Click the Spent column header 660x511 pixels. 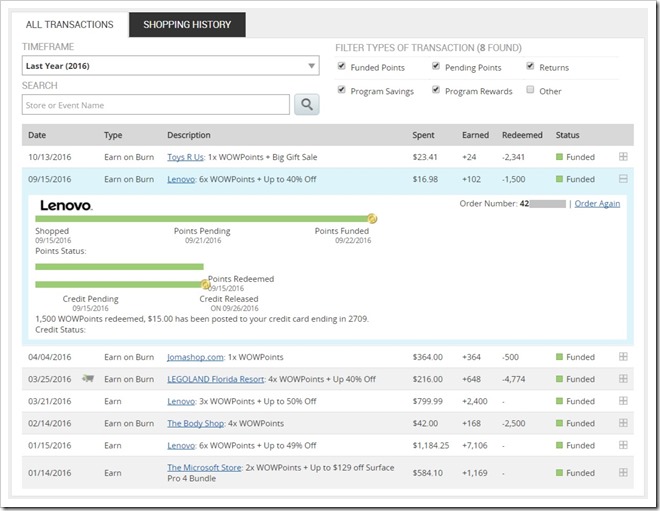click(423, 135)
